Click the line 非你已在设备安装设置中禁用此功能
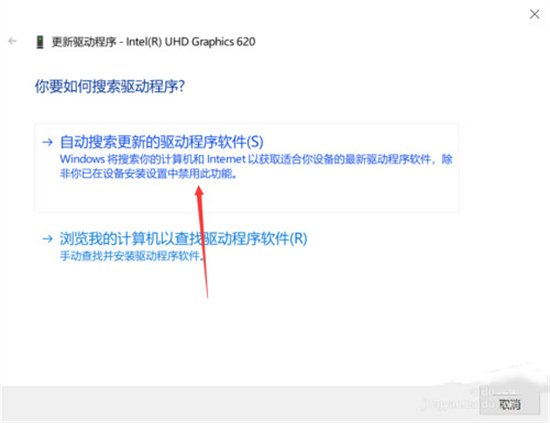This screenshot has height=423, width=550. (148, 173)
